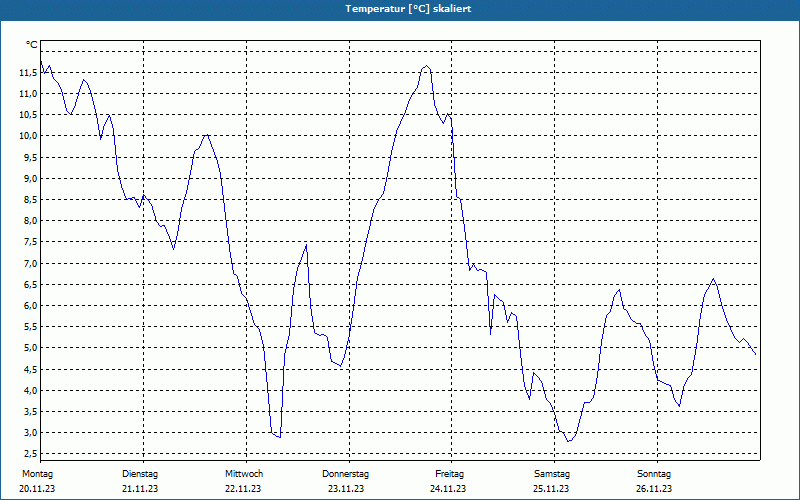
Task: Select the 11,0 y-axis value
Action: (28, 94)
